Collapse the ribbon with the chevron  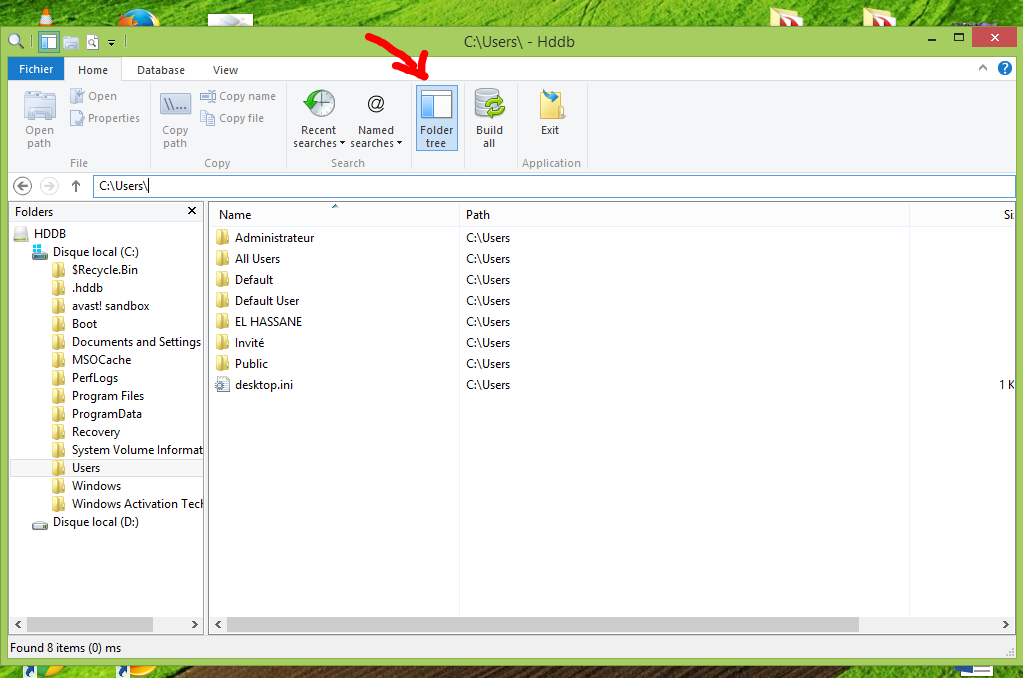tap(983, 68)
